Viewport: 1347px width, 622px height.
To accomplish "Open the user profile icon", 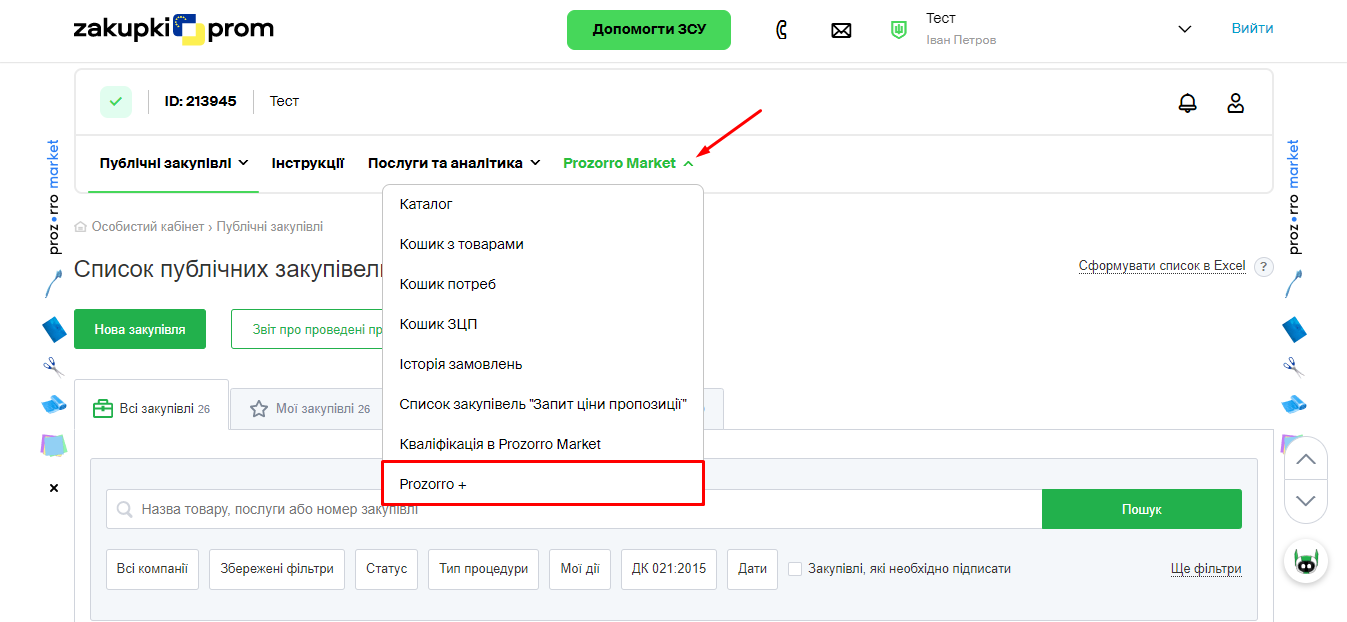I will (x=1236, y=102).
